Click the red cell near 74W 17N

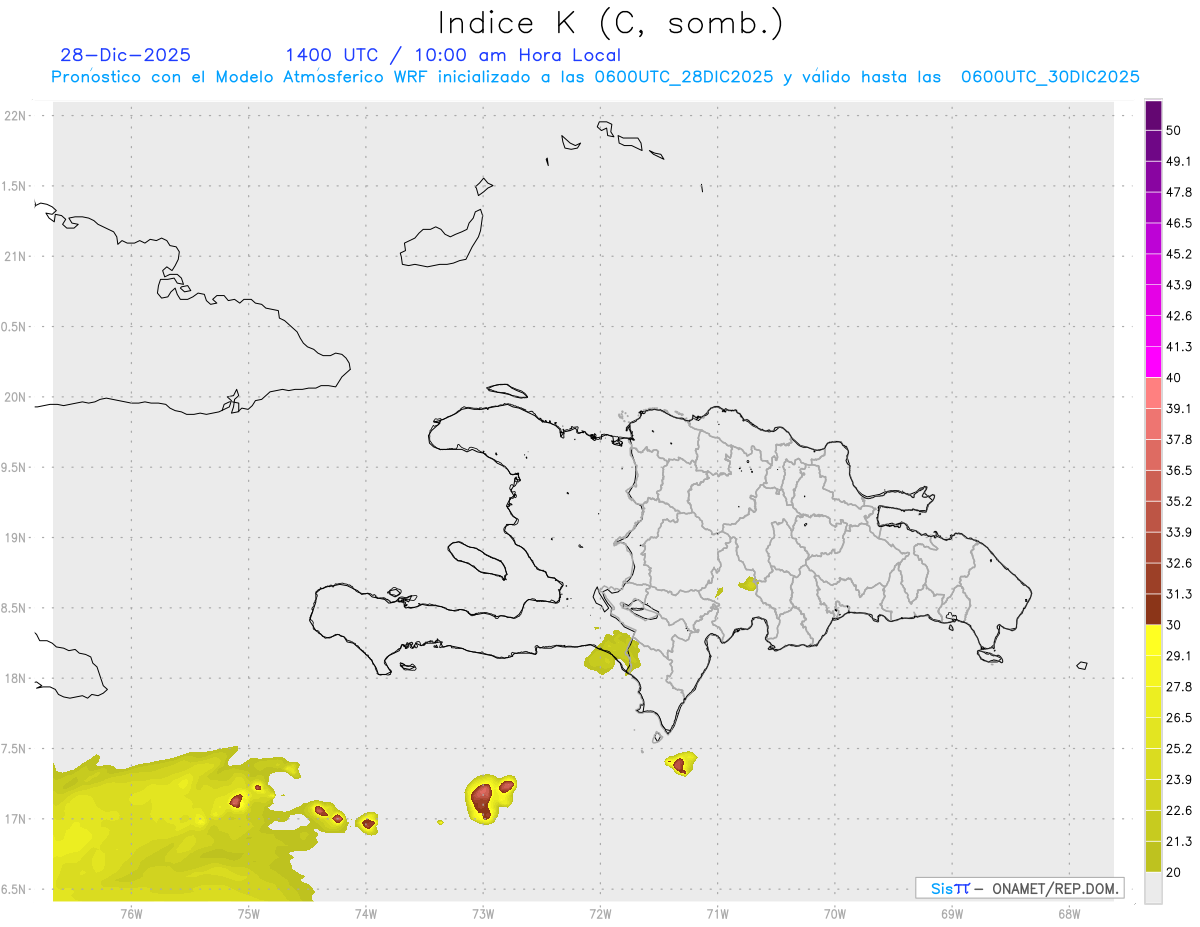click(368, 823)
